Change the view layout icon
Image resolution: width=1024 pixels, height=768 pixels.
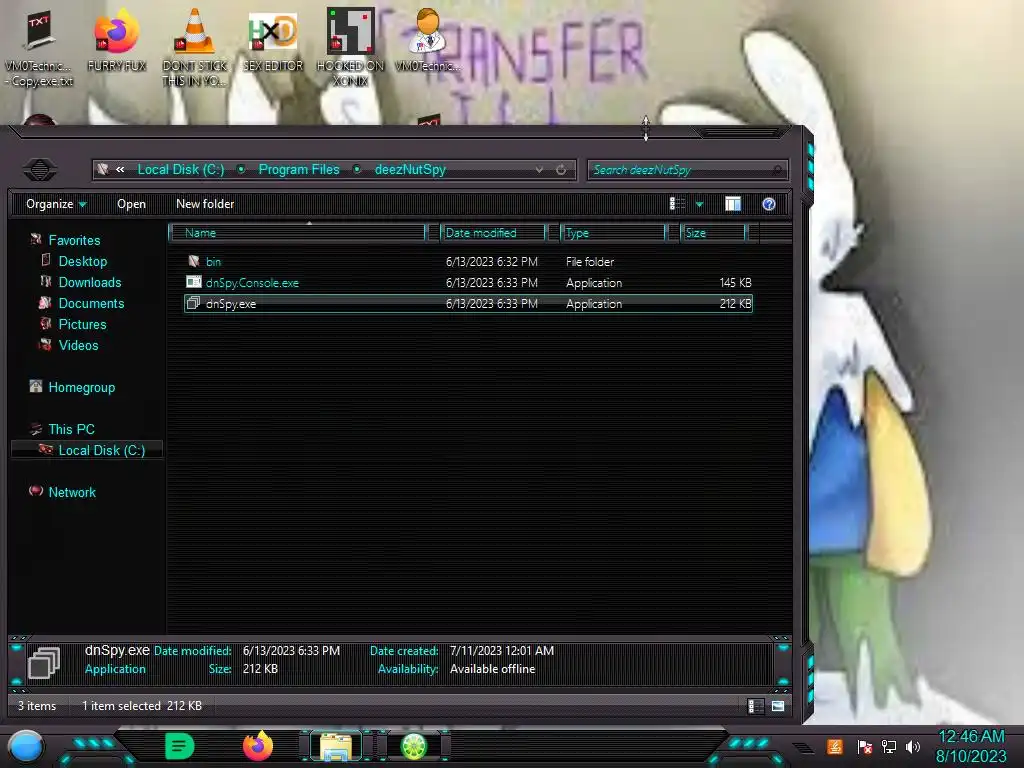click(677, 204)
